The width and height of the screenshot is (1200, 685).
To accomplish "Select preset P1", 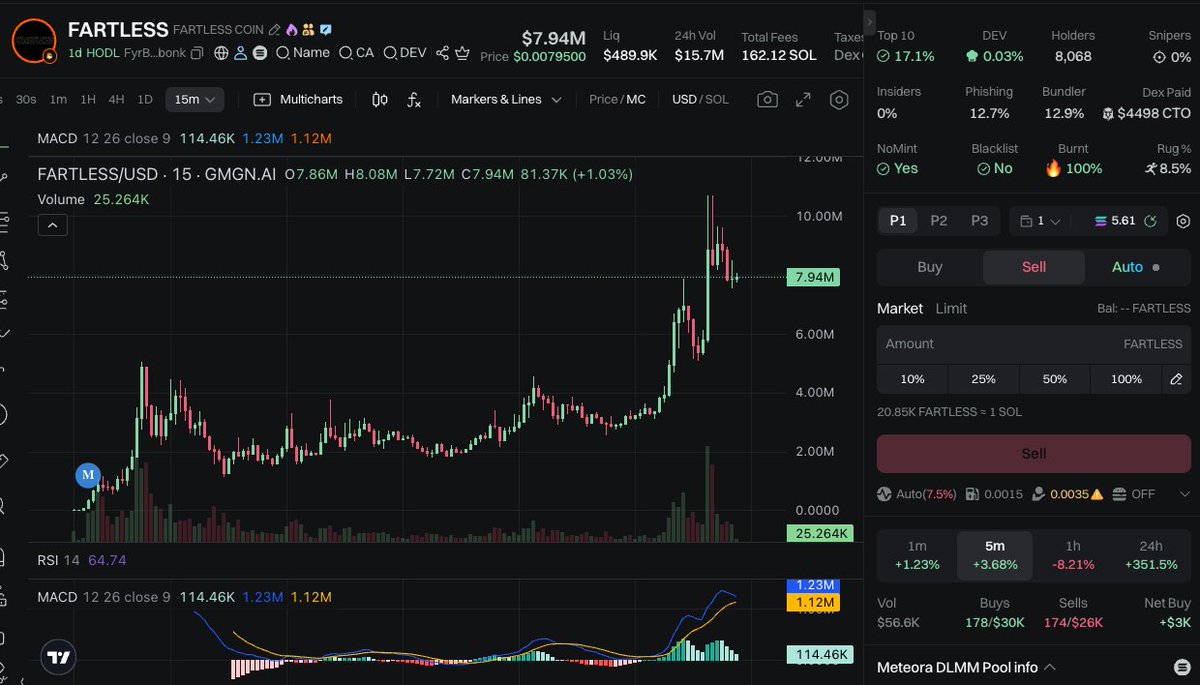I will pyautogui.click(x=898, y=221).
